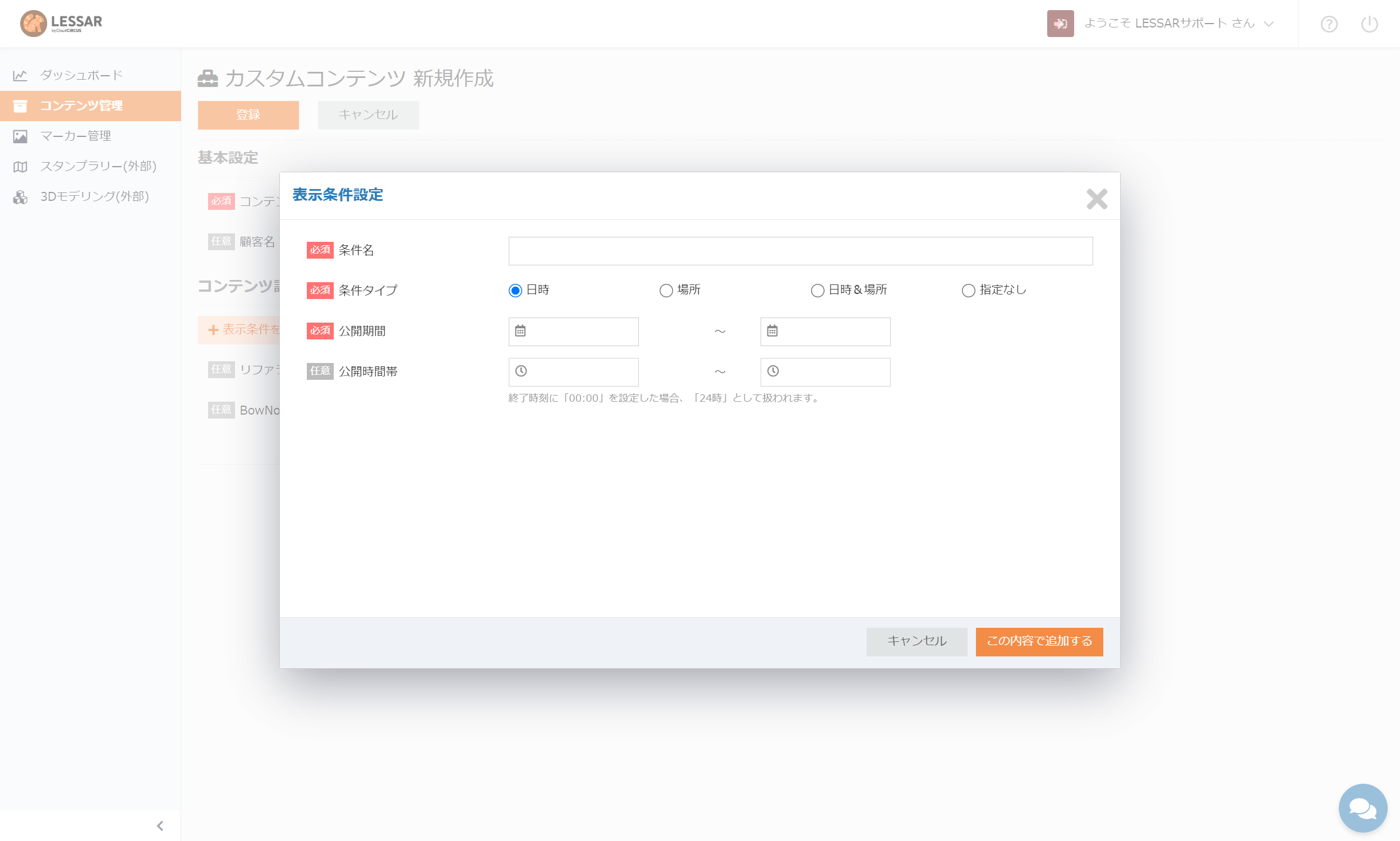Click the dashboard chart icon

(x=20, y=75)
